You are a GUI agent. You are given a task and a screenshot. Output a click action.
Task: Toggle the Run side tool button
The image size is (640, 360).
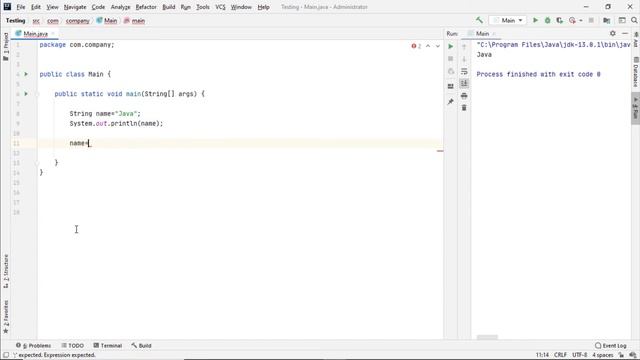(x=636, y=109)
